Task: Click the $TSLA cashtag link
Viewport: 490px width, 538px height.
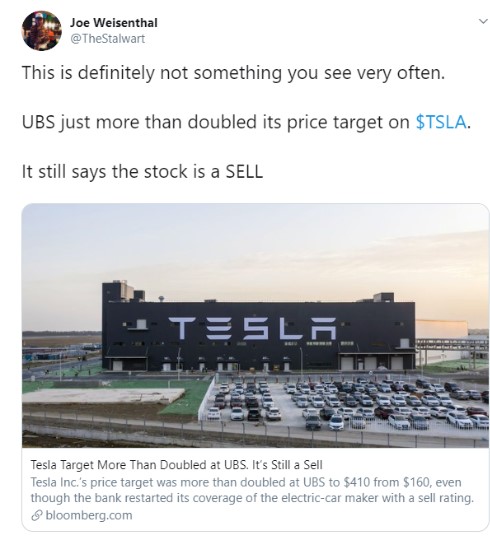Action: (x=441, y=122)
